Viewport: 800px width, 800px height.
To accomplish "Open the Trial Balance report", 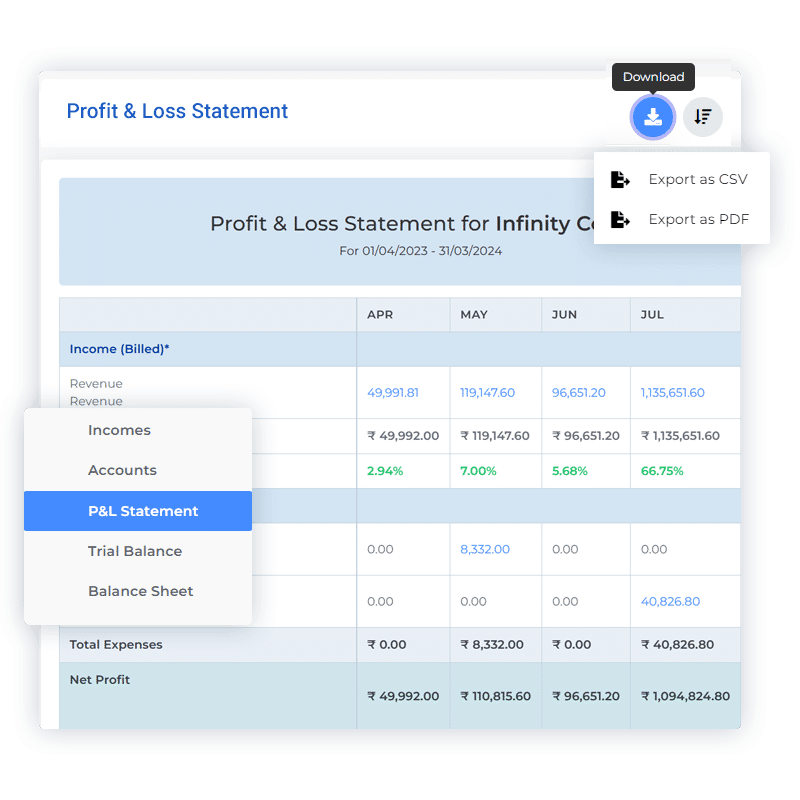I will click(x=135, y=551).
